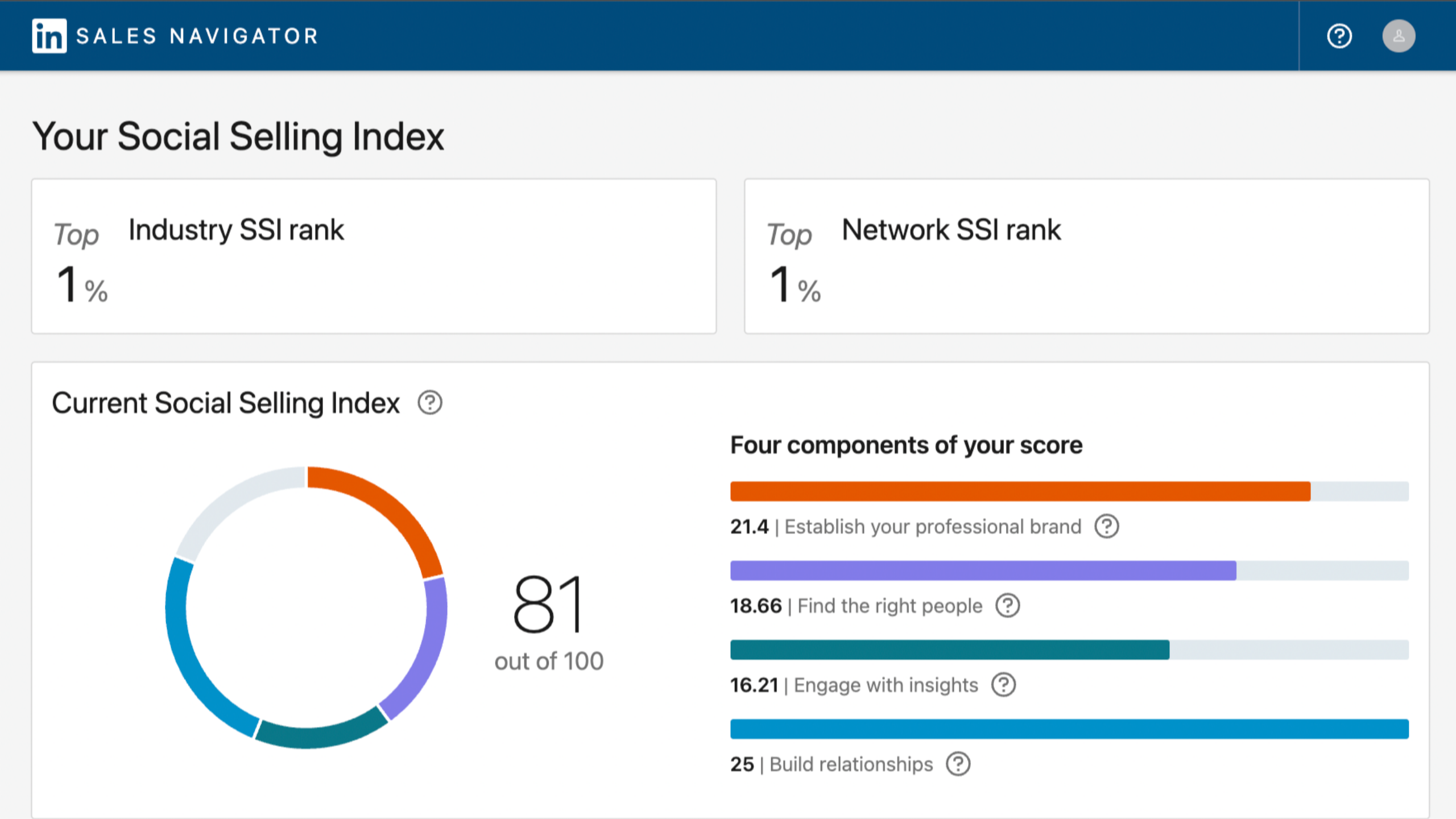The image size is (1456, 819).
Task: Click the 81 out of 100 score
Action: point(549,623)
